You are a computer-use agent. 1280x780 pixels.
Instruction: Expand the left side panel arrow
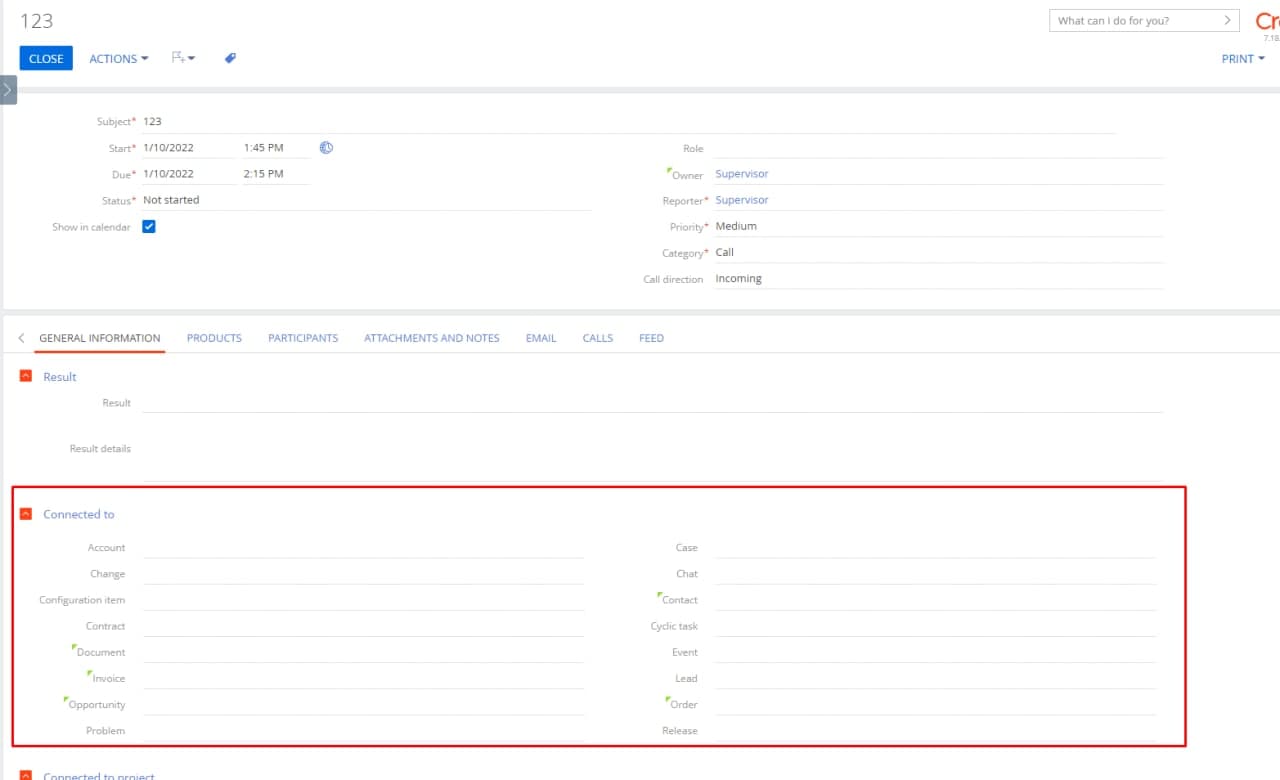pyautogui.click(x=8, y=90)
